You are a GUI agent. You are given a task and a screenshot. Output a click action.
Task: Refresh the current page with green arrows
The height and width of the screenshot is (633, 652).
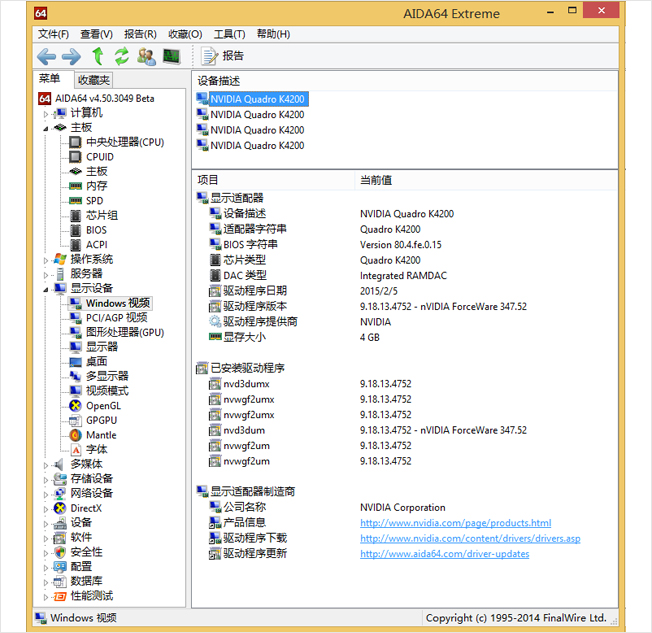point(122,56)
